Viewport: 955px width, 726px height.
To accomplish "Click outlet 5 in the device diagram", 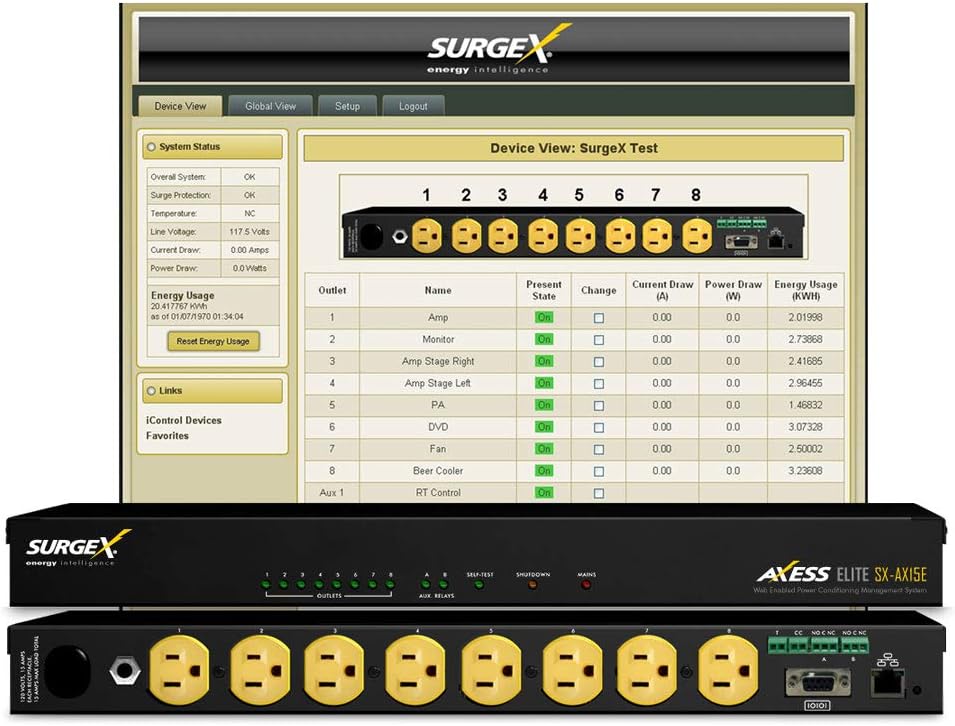I will pyautogui.click(x=580, y=236).
